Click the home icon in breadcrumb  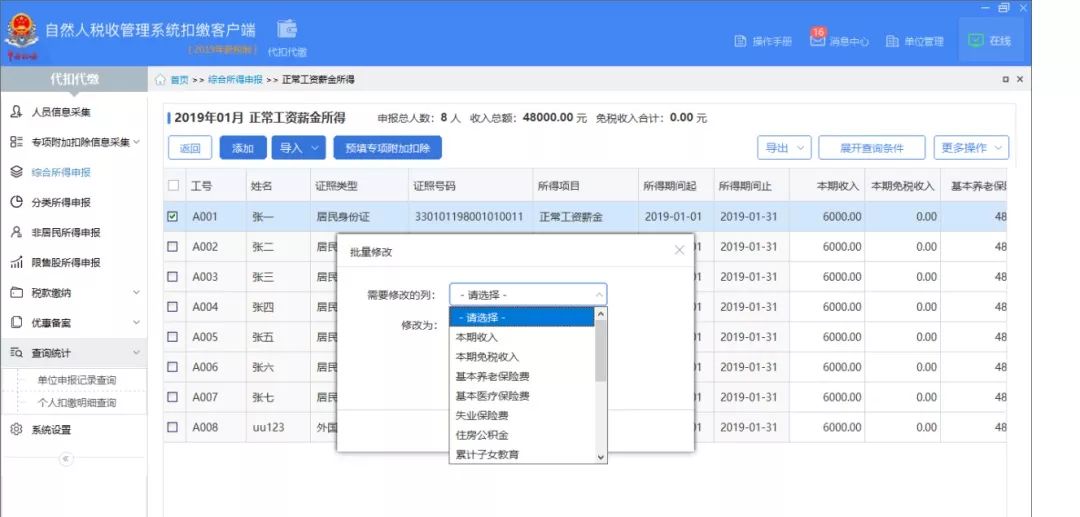[160, 79]
